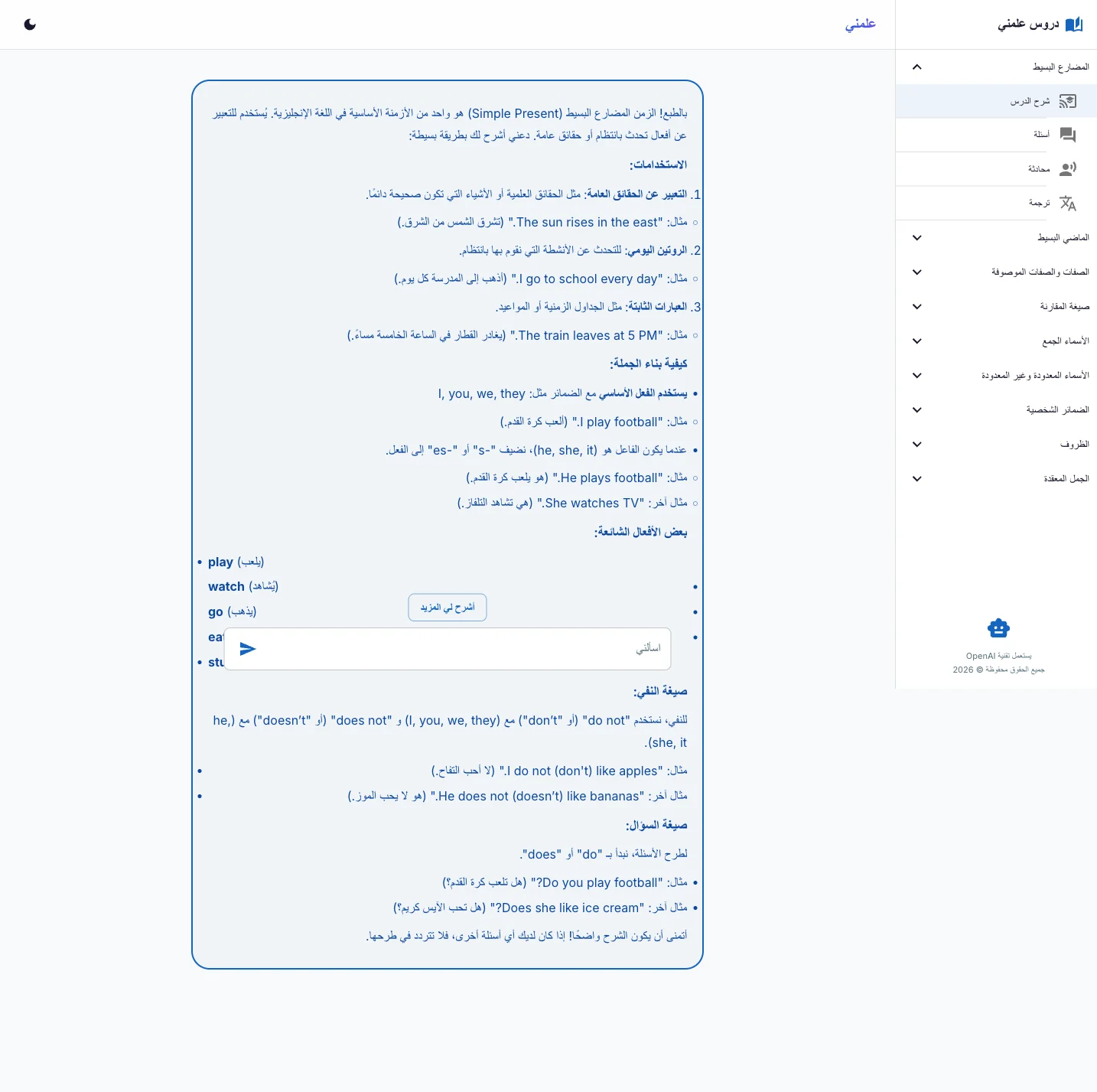Select the الماضي البسيط lesson label
Viewport: 1097px width, 1092px height.
(1063, 238)
